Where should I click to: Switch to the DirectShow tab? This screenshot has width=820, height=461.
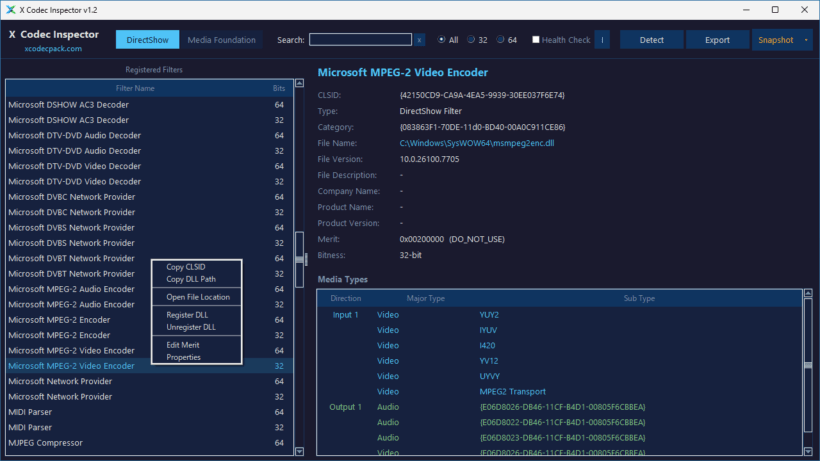(147, 40)
